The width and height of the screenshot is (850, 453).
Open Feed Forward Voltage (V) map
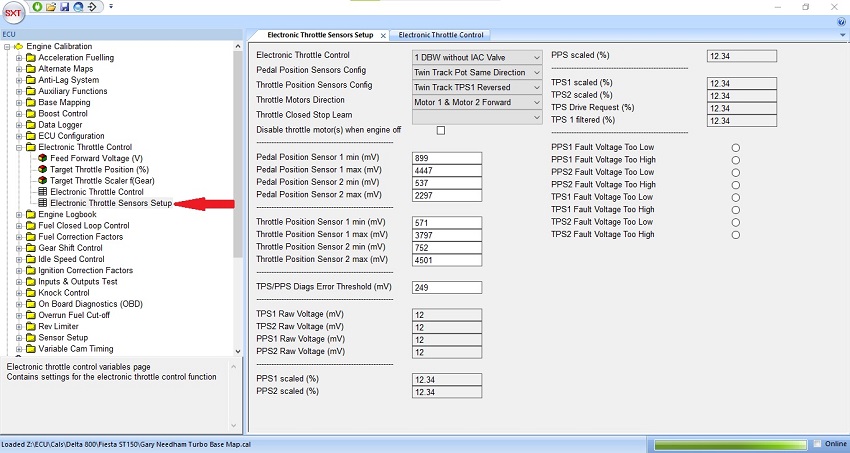tap(96, 158)
